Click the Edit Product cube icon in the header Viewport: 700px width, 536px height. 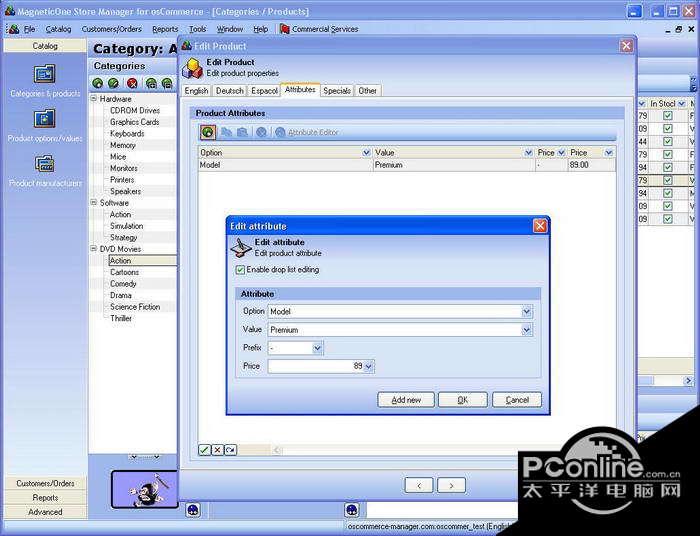193,68
